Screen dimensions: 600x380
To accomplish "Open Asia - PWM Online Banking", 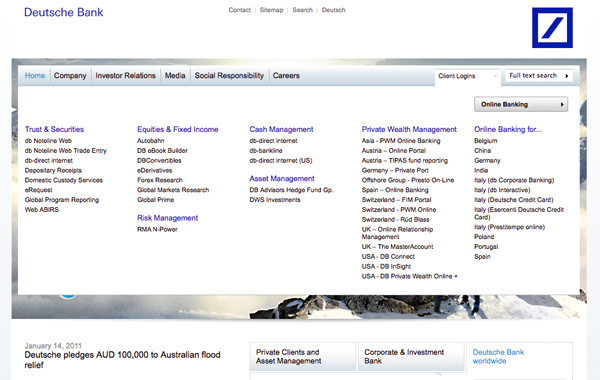I will 401,141.
